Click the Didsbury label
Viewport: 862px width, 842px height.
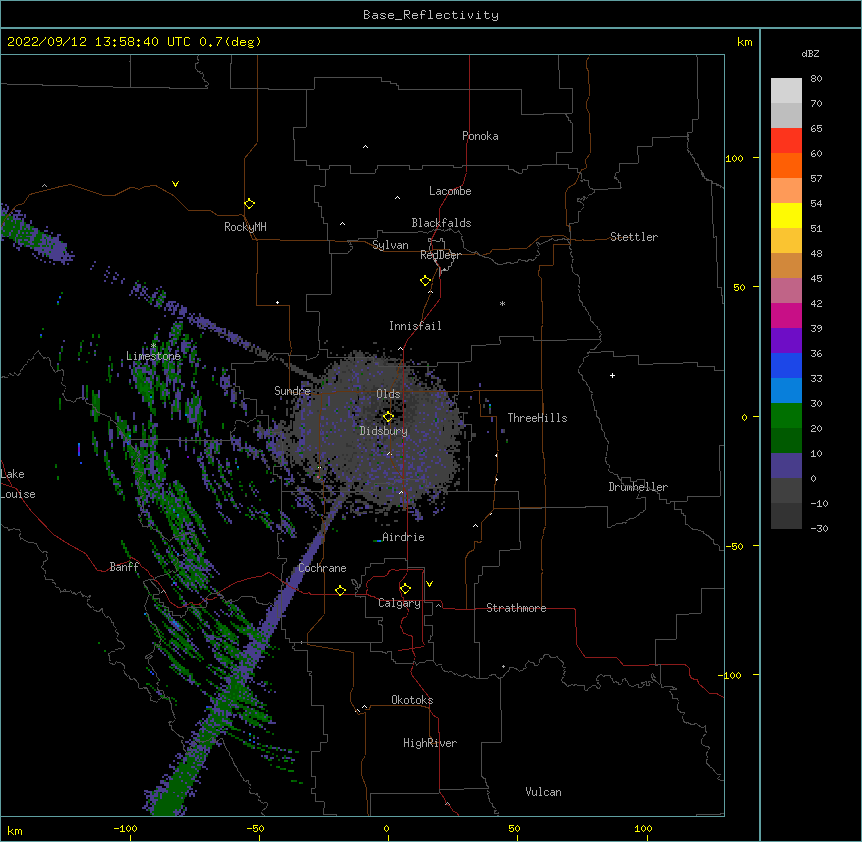click(x=384, y=431)
